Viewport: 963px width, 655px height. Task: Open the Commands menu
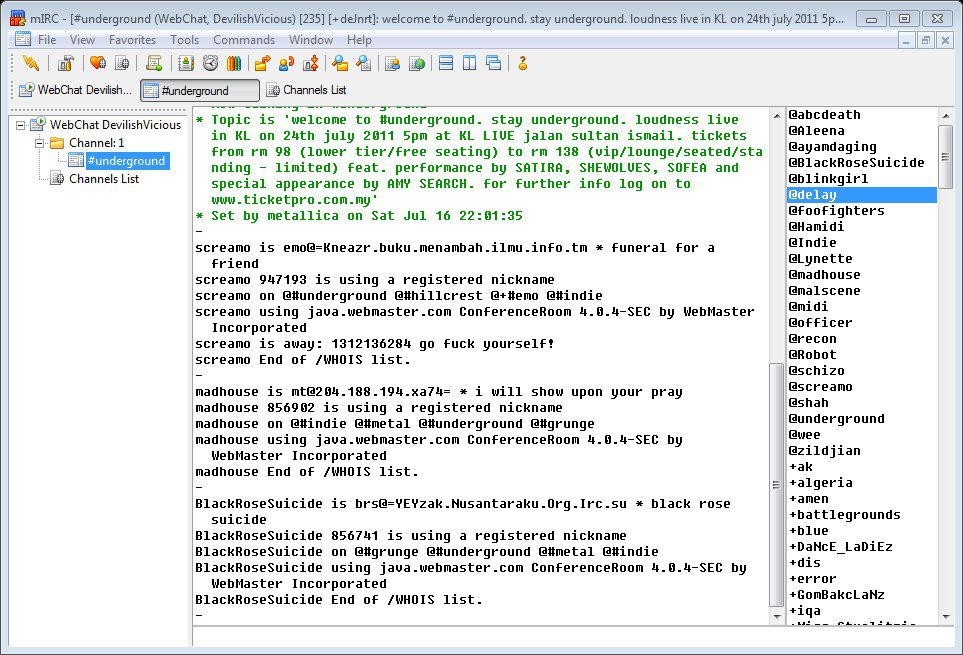pos(243,40)
